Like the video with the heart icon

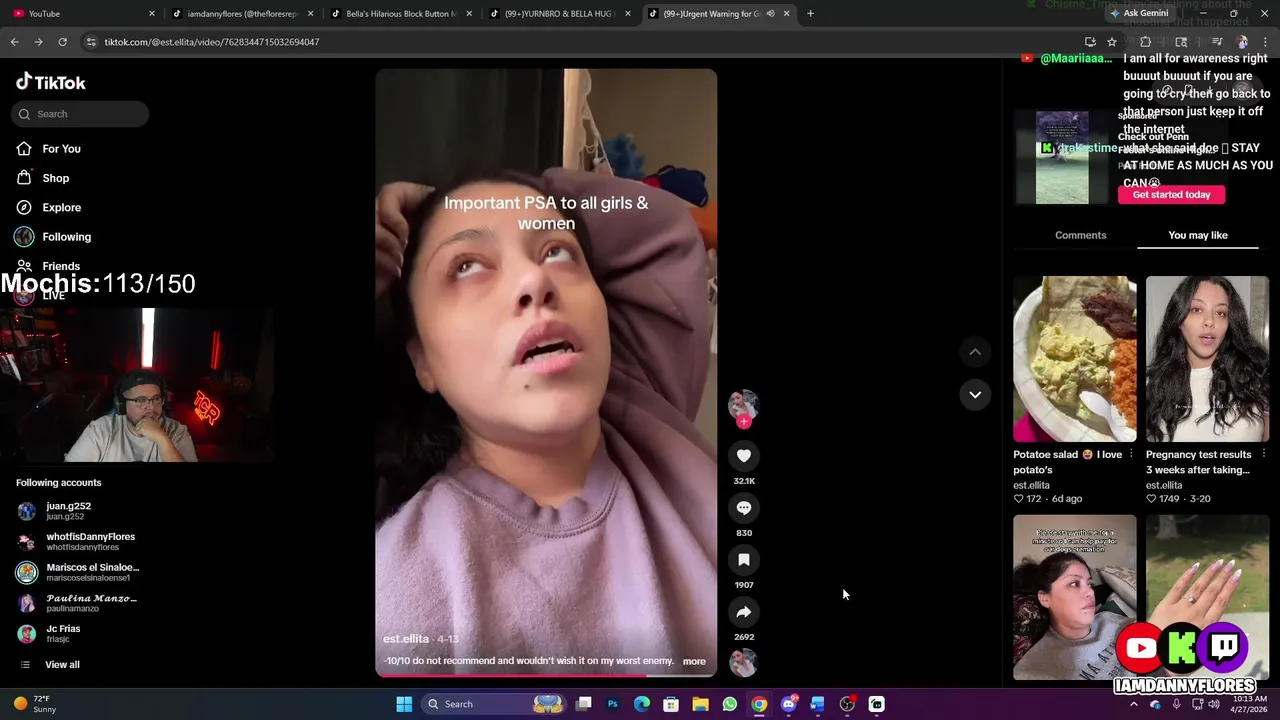[744, 456]
